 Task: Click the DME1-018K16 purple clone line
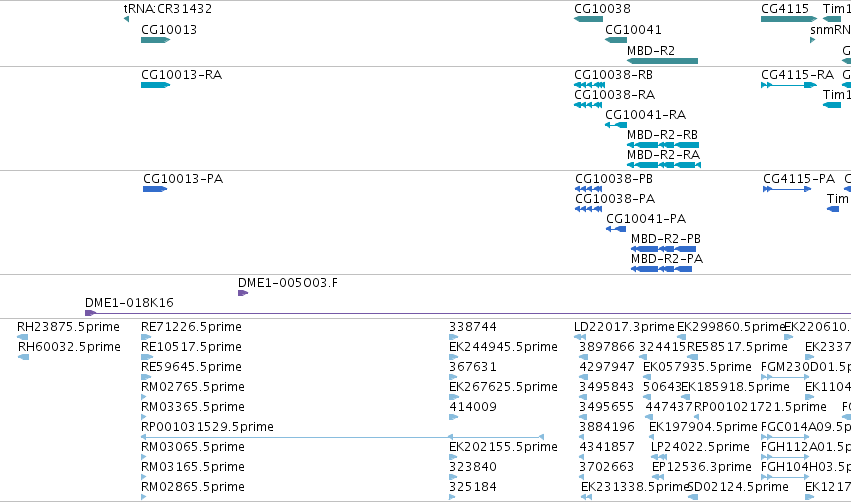[x=468, y=313]
